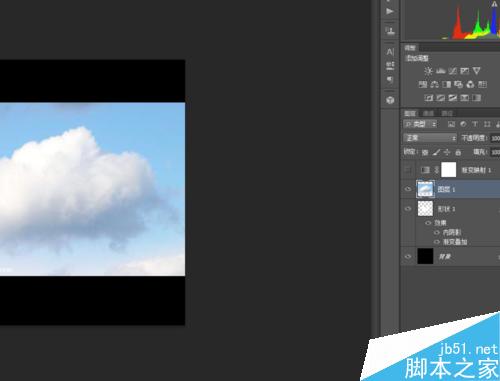
Task: Select the 形状 1 layer thumbnail
Action: [425, 208]
